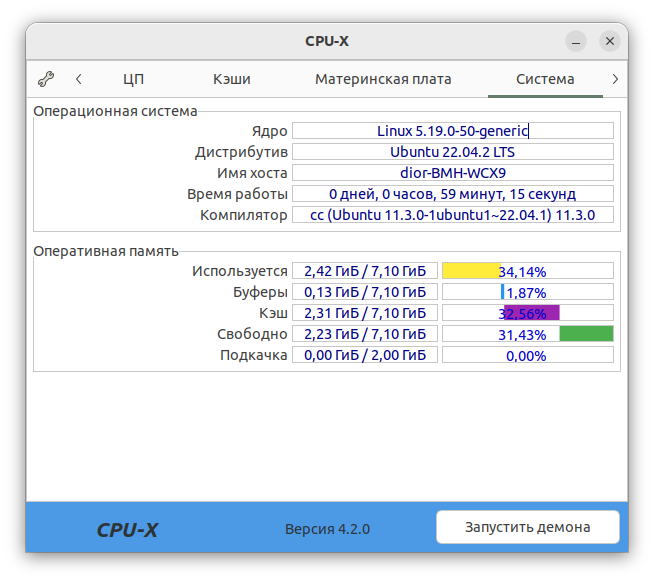Click the value 2,31 ГиБ / 7,10 ГиБ
The image size is (654, 581).
pyautogui.click(x=365, y=313)
